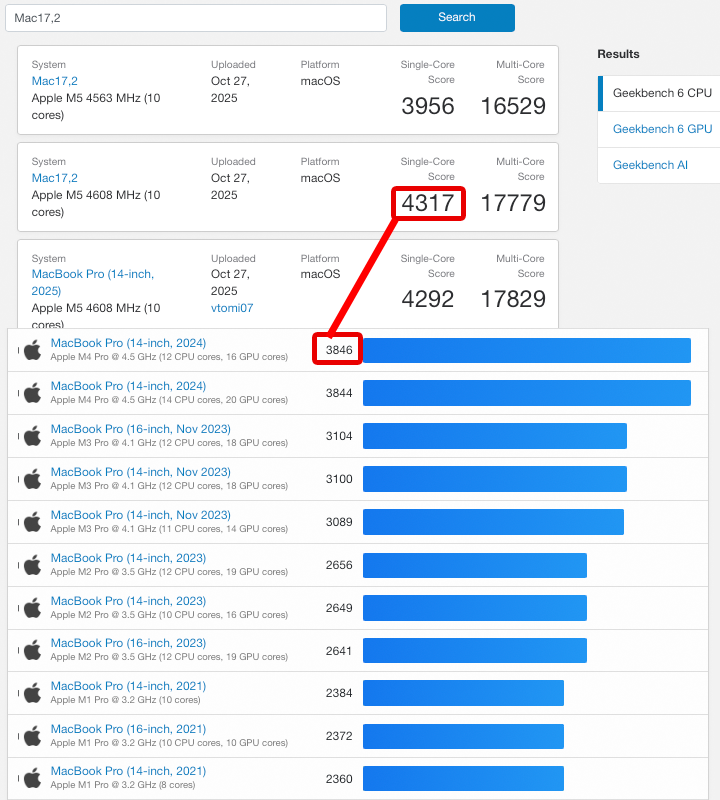
Task: Open the MacBook Pro (14-inch, 2025) result link
Action: pos(92,282)
